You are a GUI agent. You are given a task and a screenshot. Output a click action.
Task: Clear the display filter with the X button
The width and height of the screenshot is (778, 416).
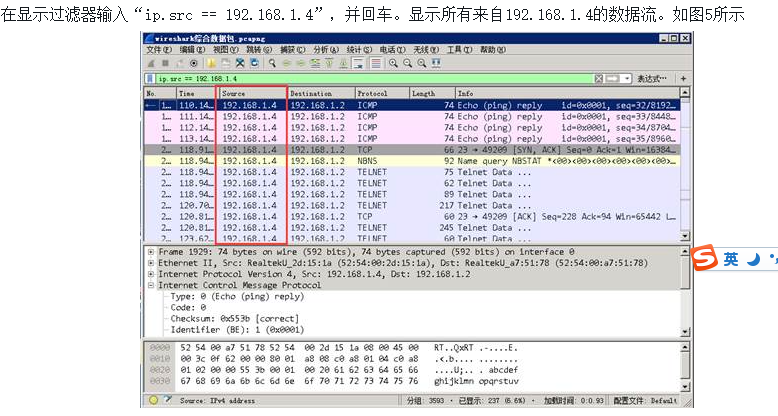point(599,79)
